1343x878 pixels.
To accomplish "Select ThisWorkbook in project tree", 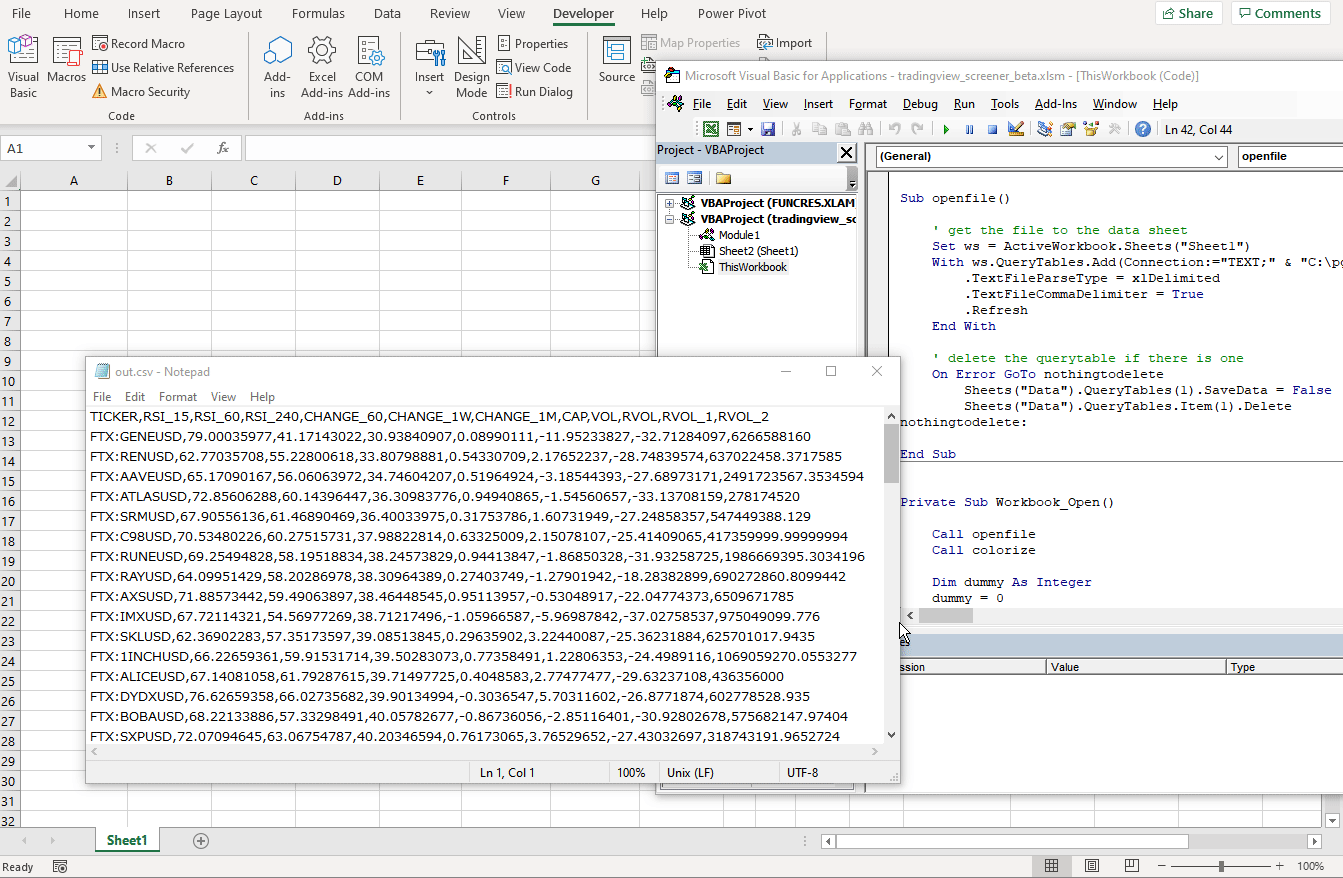I will pyautogui.click(x=752, y=267).
